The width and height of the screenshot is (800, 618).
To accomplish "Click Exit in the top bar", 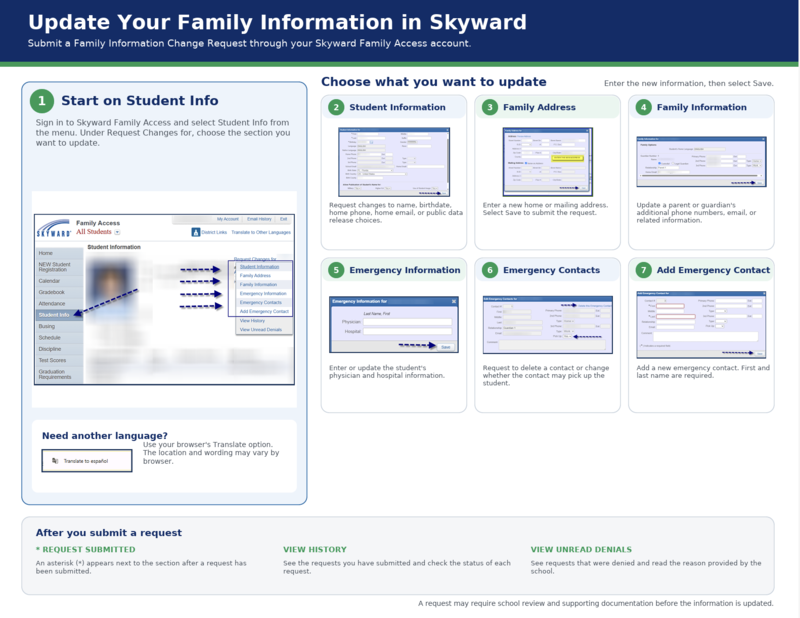I will (x=284, y=219).
